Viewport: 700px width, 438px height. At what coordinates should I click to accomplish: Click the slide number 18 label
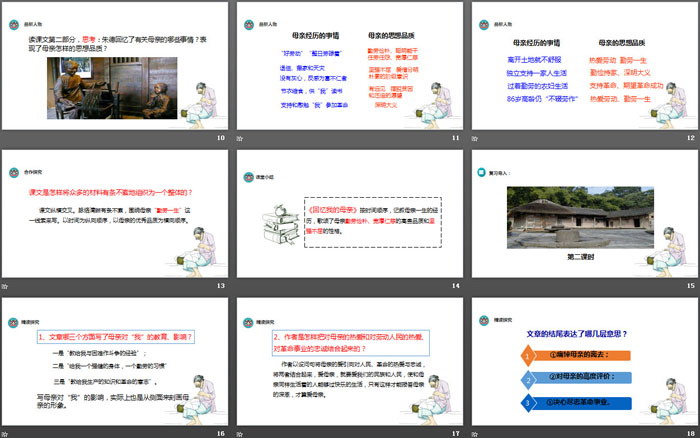(x=689, y=432)
